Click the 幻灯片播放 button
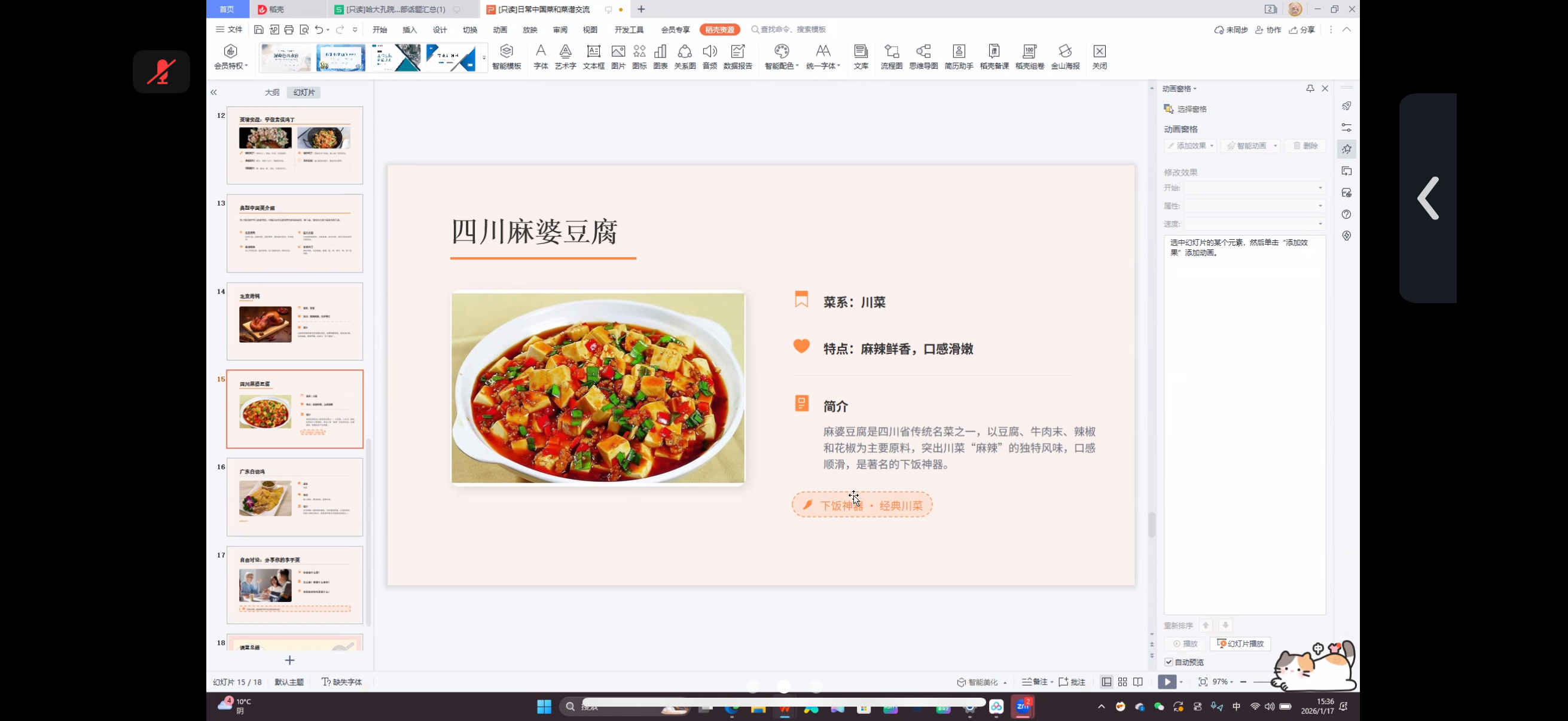The width and height of the screenshot is (1568, 721). (1240, 644)
